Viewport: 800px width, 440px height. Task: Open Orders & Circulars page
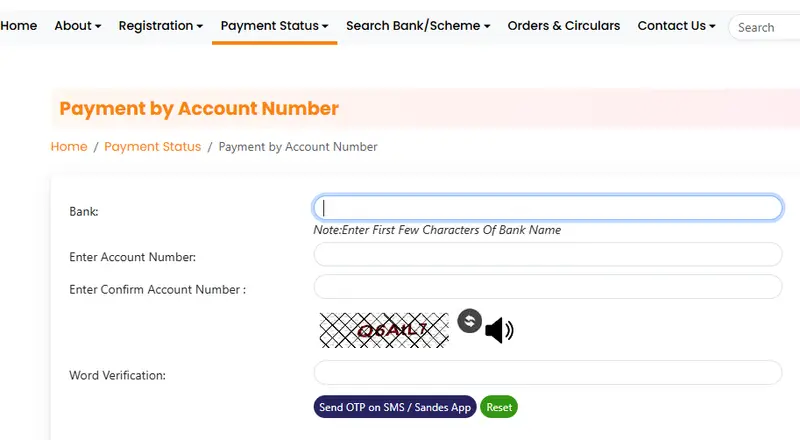[x=563, y=26]
